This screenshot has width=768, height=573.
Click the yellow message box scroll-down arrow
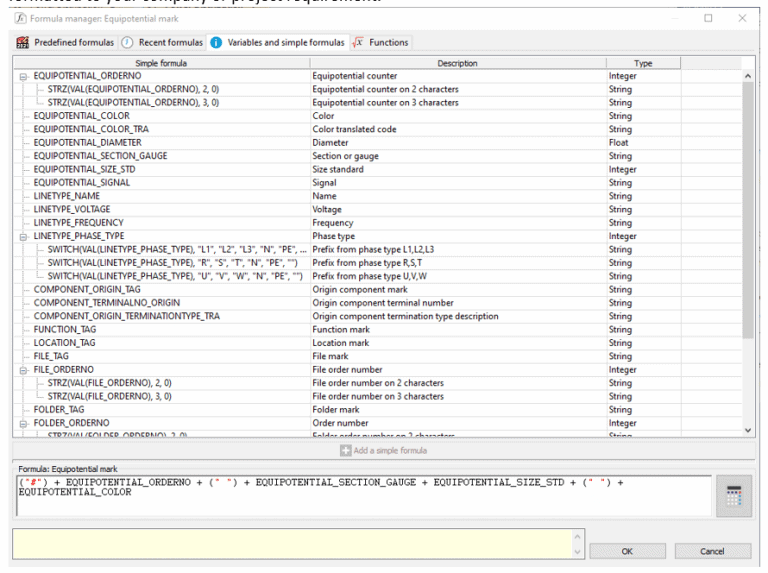578,552
